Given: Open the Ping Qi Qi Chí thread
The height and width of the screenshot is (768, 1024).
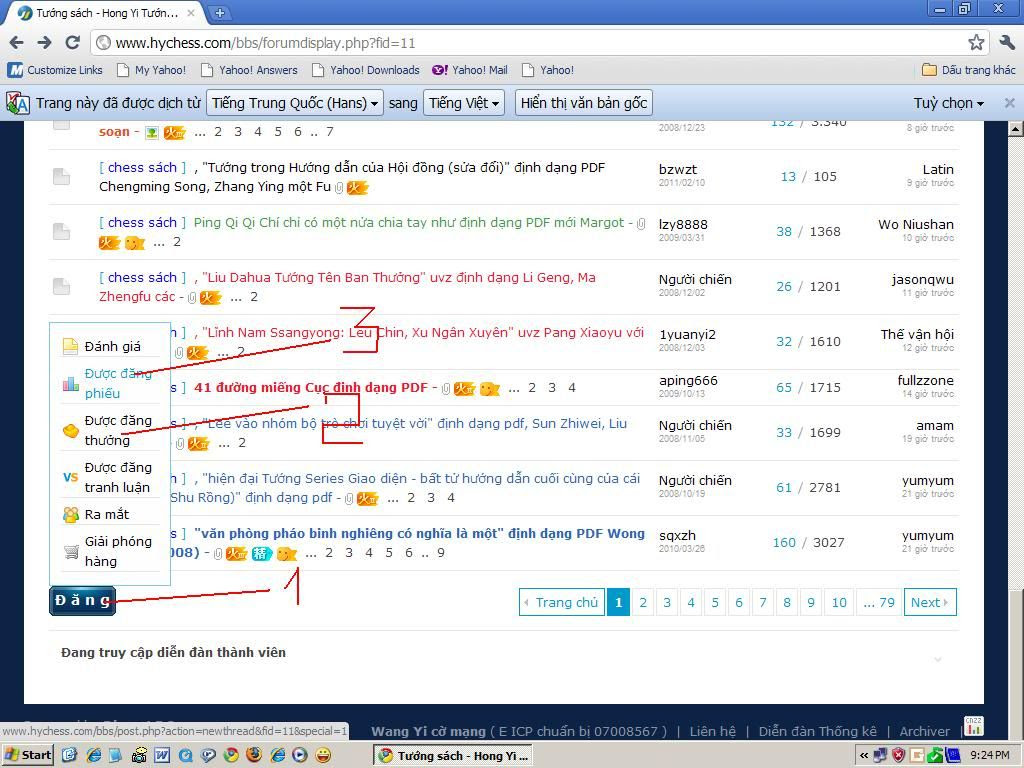Looking at the screenshot, I should (x=409, y=223).
